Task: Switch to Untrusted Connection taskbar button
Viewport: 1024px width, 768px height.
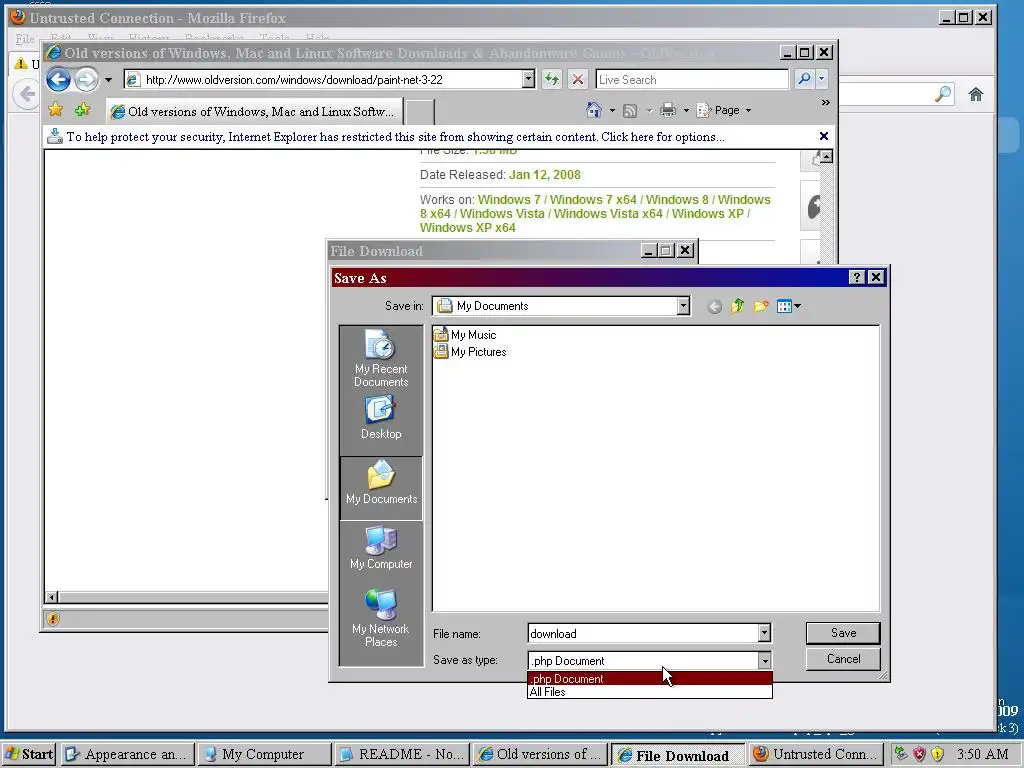Action: pos(816,754)
